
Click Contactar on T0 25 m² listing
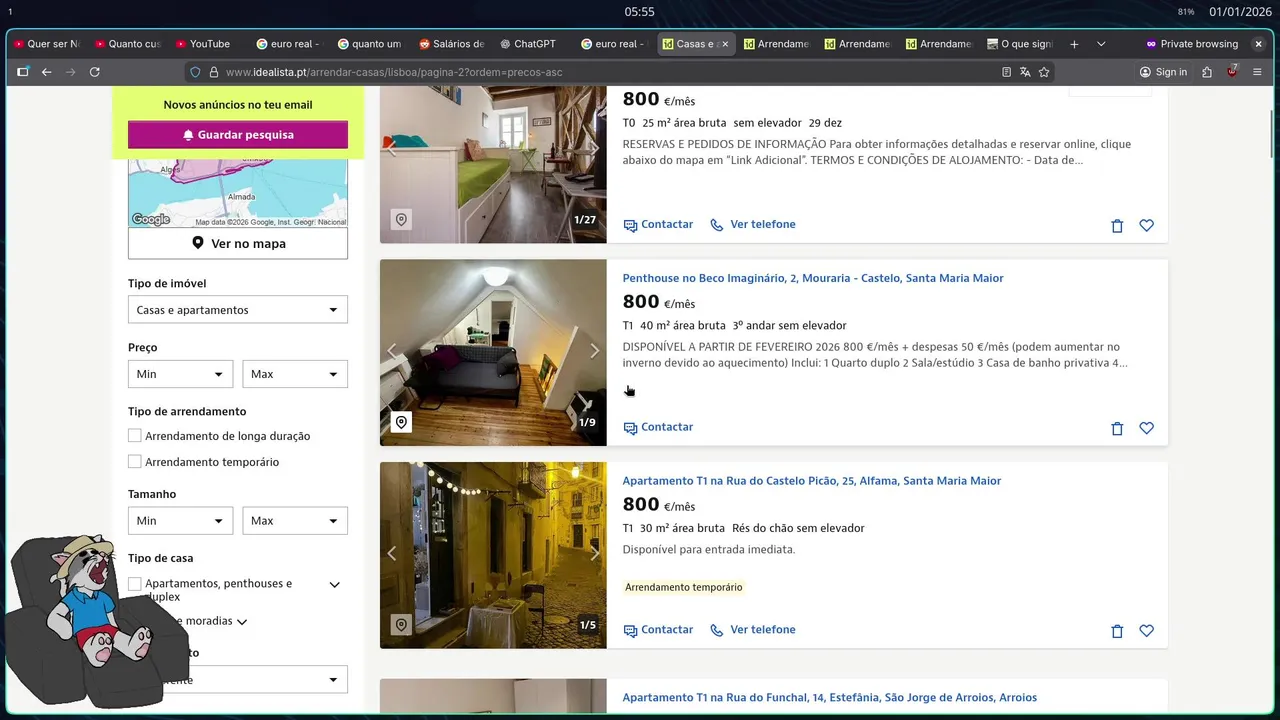(x=658, y=225)
